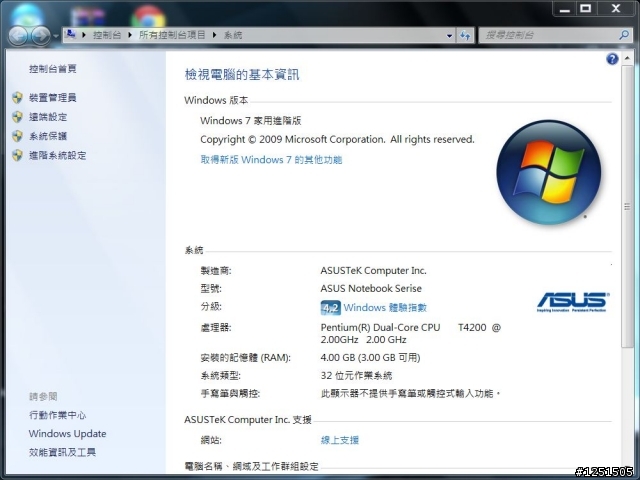The image size is (640, 480).
Task: Expand arrow before 控制台 breadcrumb
Action: 84,35
